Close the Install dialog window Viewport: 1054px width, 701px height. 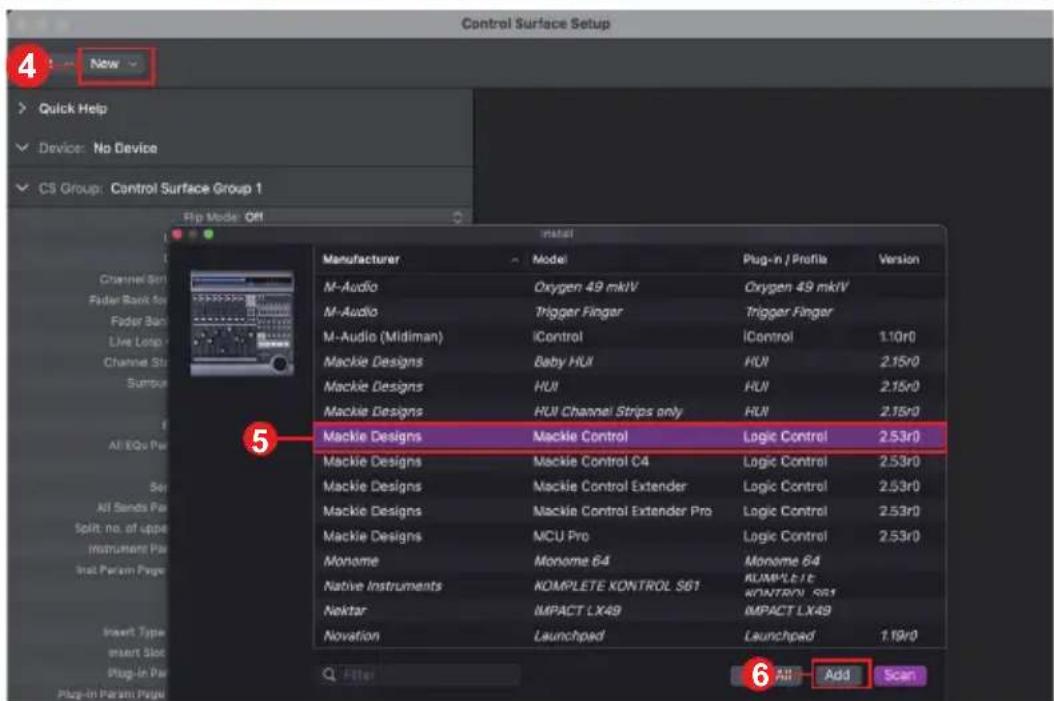click(177, 235)
